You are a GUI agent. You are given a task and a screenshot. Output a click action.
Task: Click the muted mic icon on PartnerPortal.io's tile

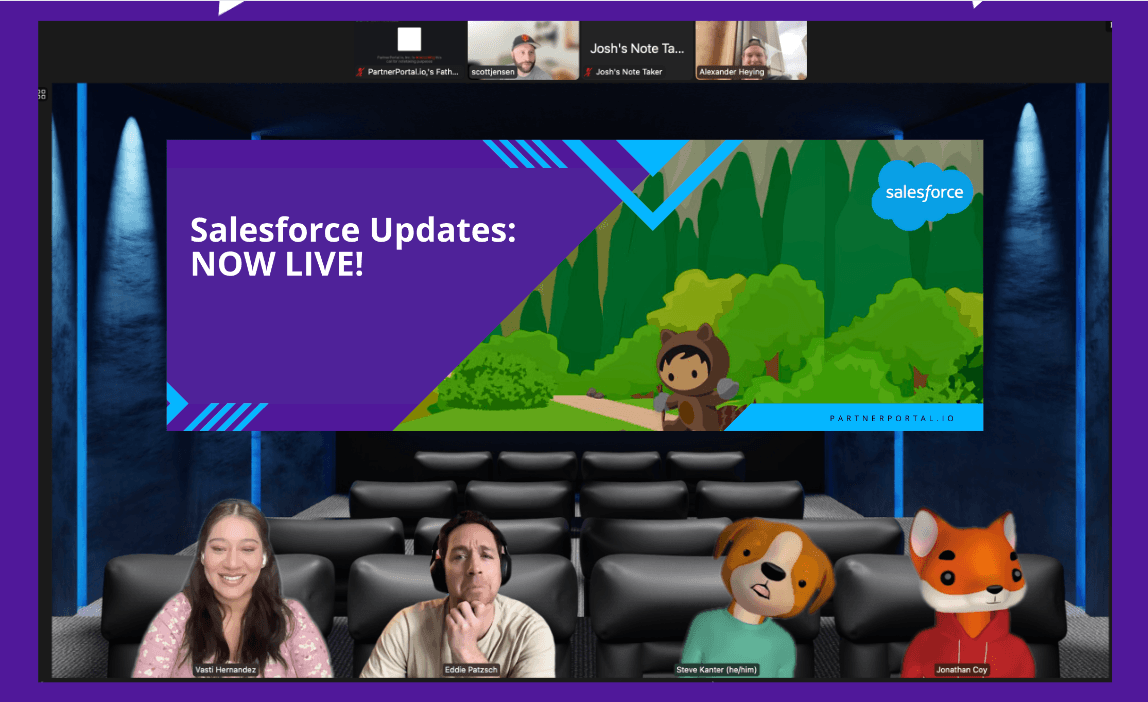click(360, 72)
